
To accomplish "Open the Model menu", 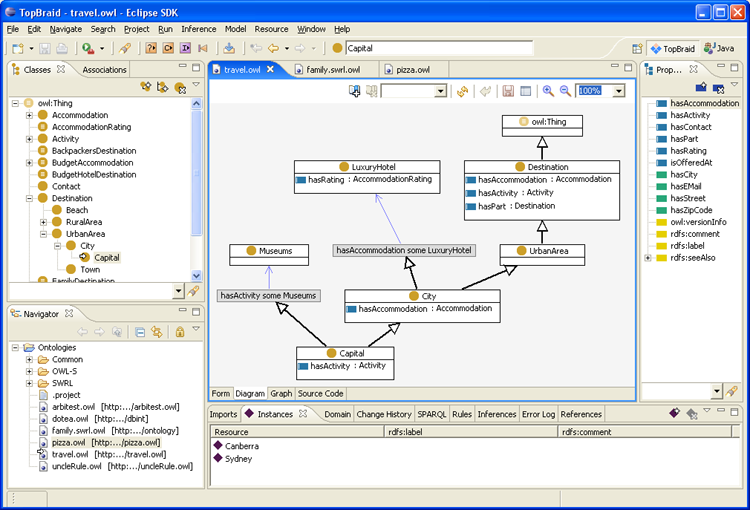I will pyautogui.click(x=235, y=29).
